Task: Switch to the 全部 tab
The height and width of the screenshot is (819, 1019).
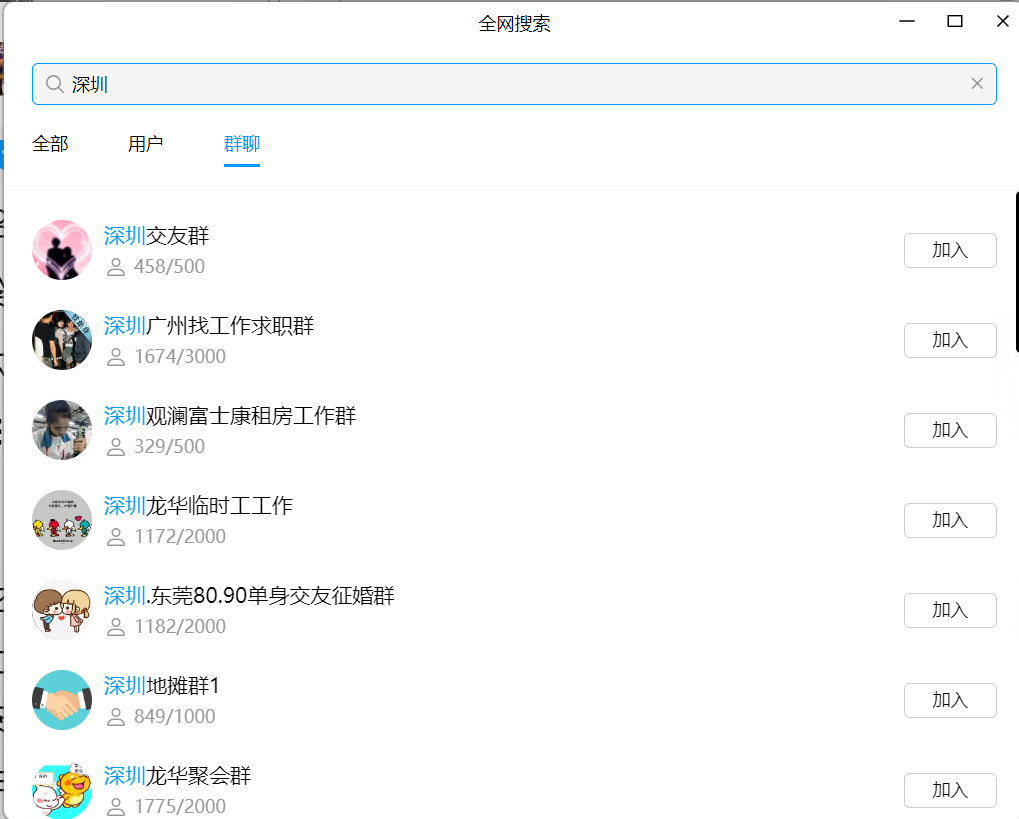Action: (50, 144)
